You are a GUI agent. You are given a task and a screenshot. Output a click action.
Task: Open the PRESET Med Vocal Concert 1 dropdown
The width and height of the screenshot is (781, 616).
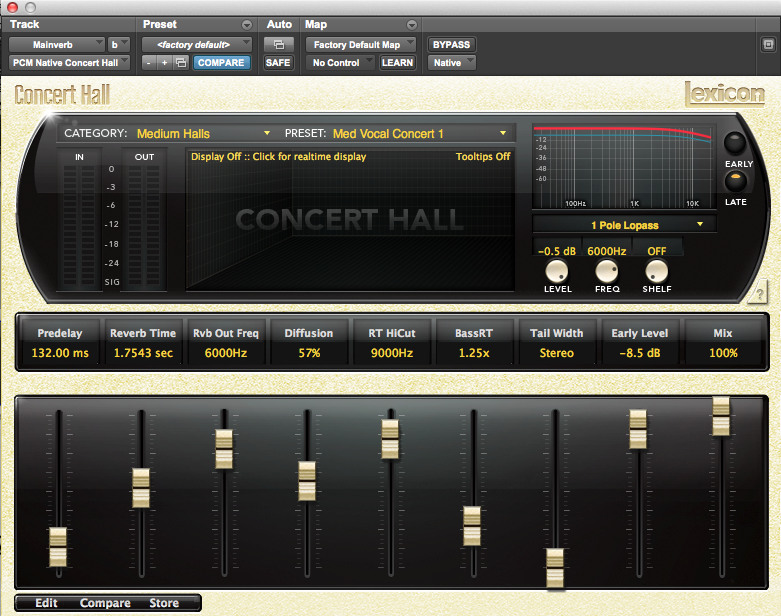pyautogui.click(x=420, y=134)
